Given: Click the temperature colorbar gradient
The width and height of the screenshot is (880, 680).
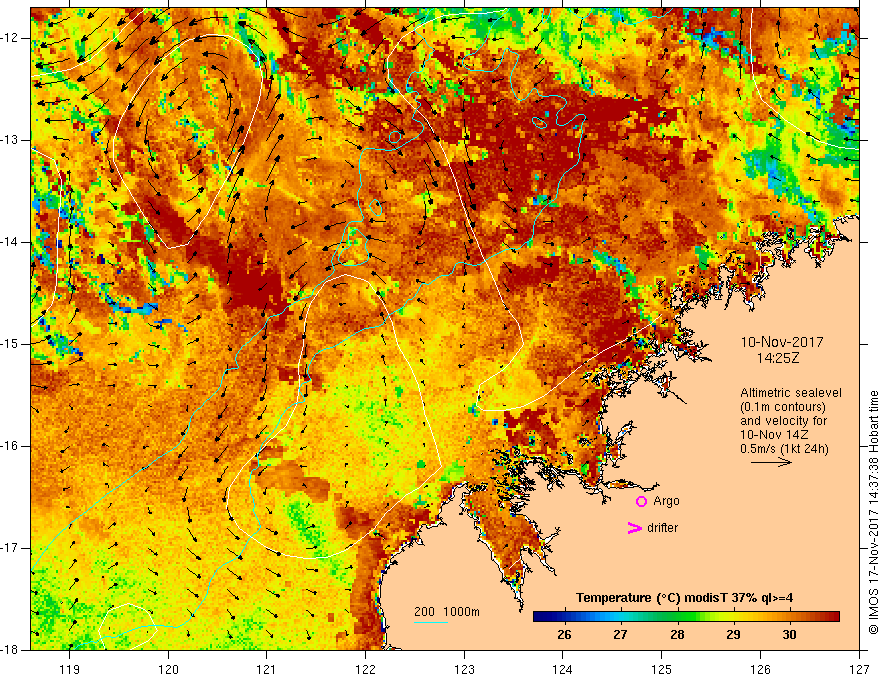Looking at the screenshot, I should coord(686,617).
